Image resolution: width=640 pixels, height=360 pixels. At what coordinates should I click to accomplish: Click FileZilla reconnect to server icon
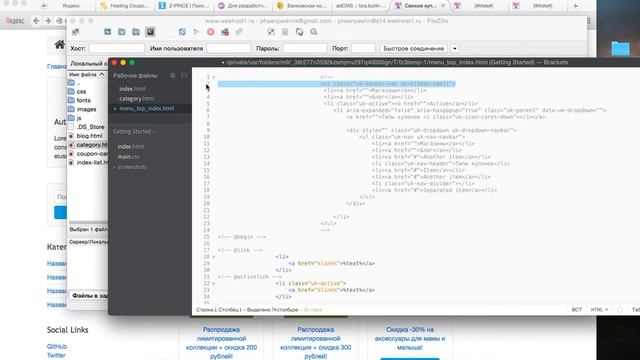point(239,32)
